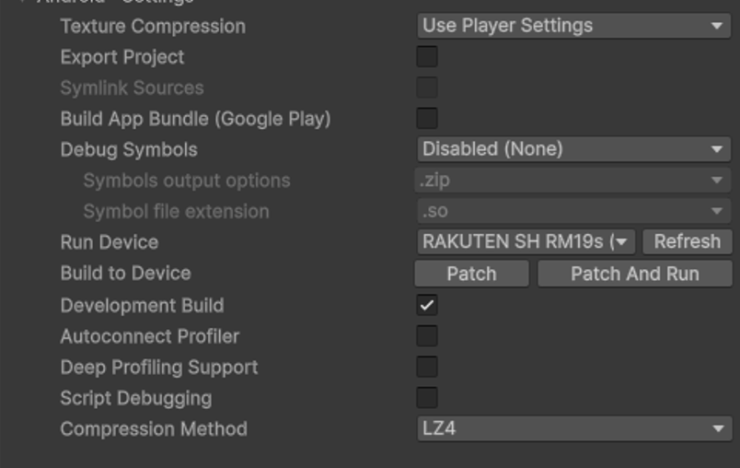The height and width of the screenshot is (468, 740).
Task: Click the Patch And Run button
Action: tap(634, 274)
